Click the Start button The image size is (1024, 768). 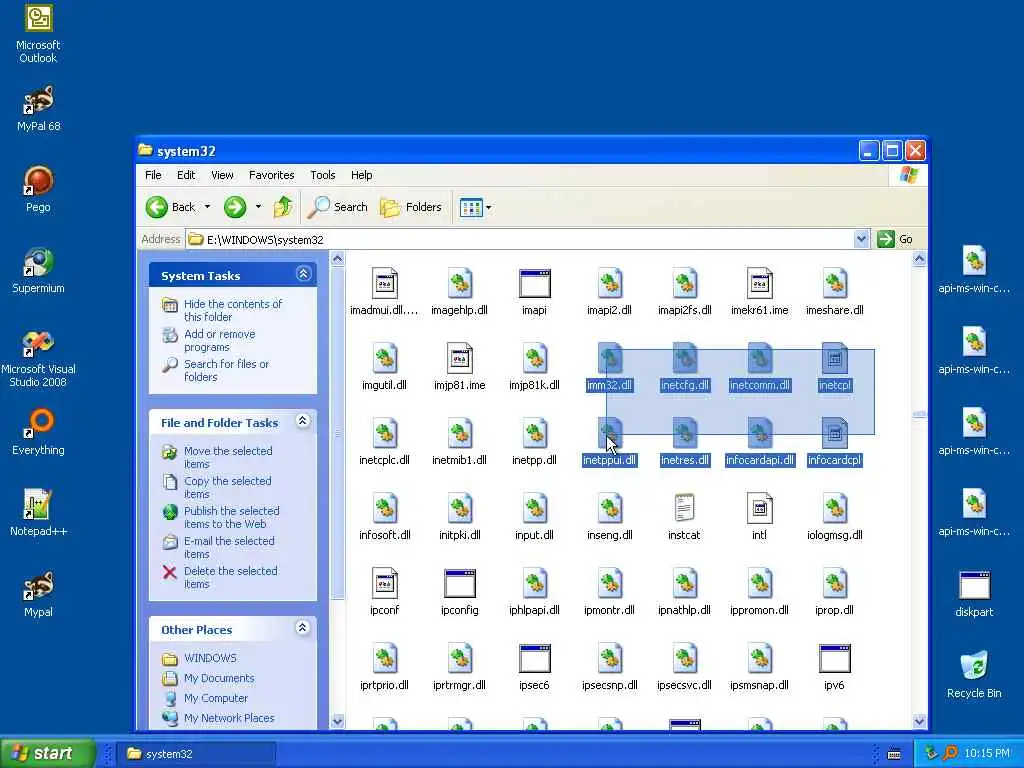pos(47,754)
